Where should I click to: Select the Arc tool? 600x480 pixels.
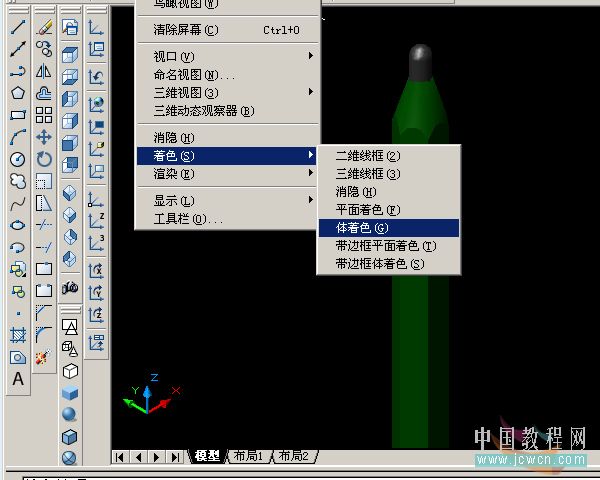(x=18, y=137)
